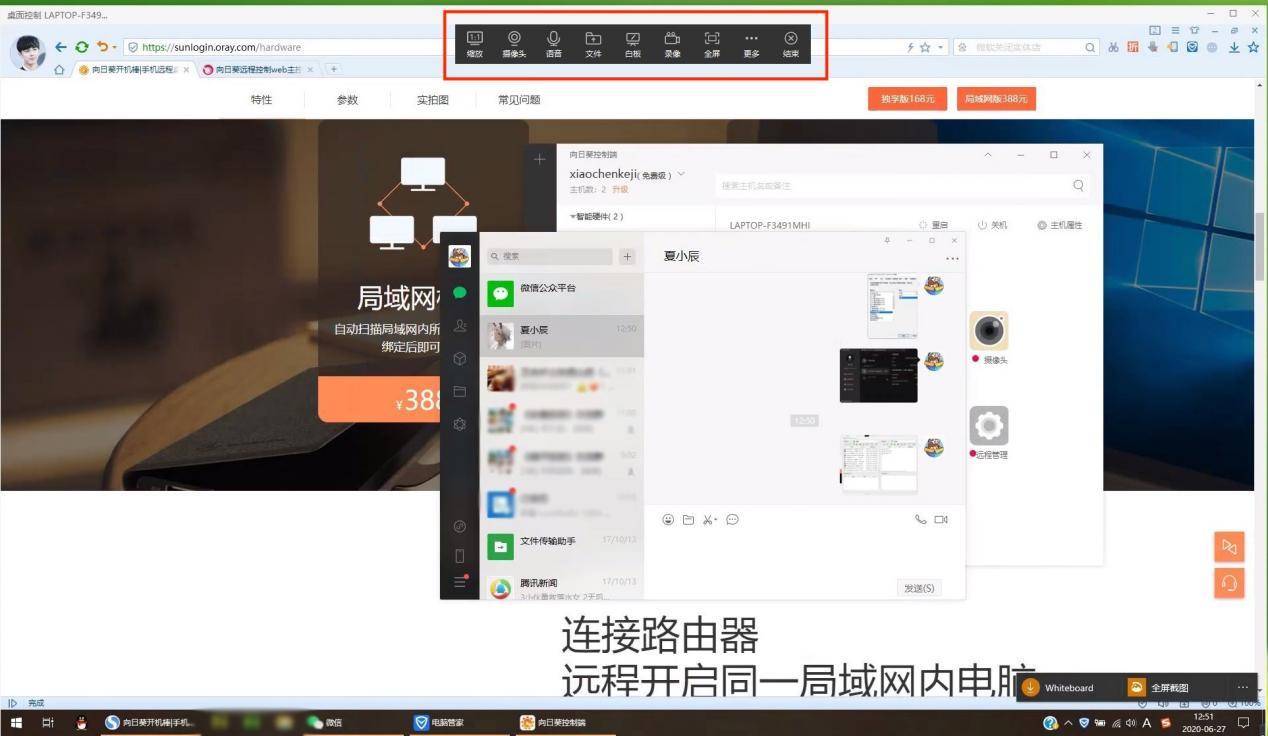Open the emoji picker in WeChat chat input
Screen dimensions: 1268x736
pyautogui.click(x=668, y=519)
